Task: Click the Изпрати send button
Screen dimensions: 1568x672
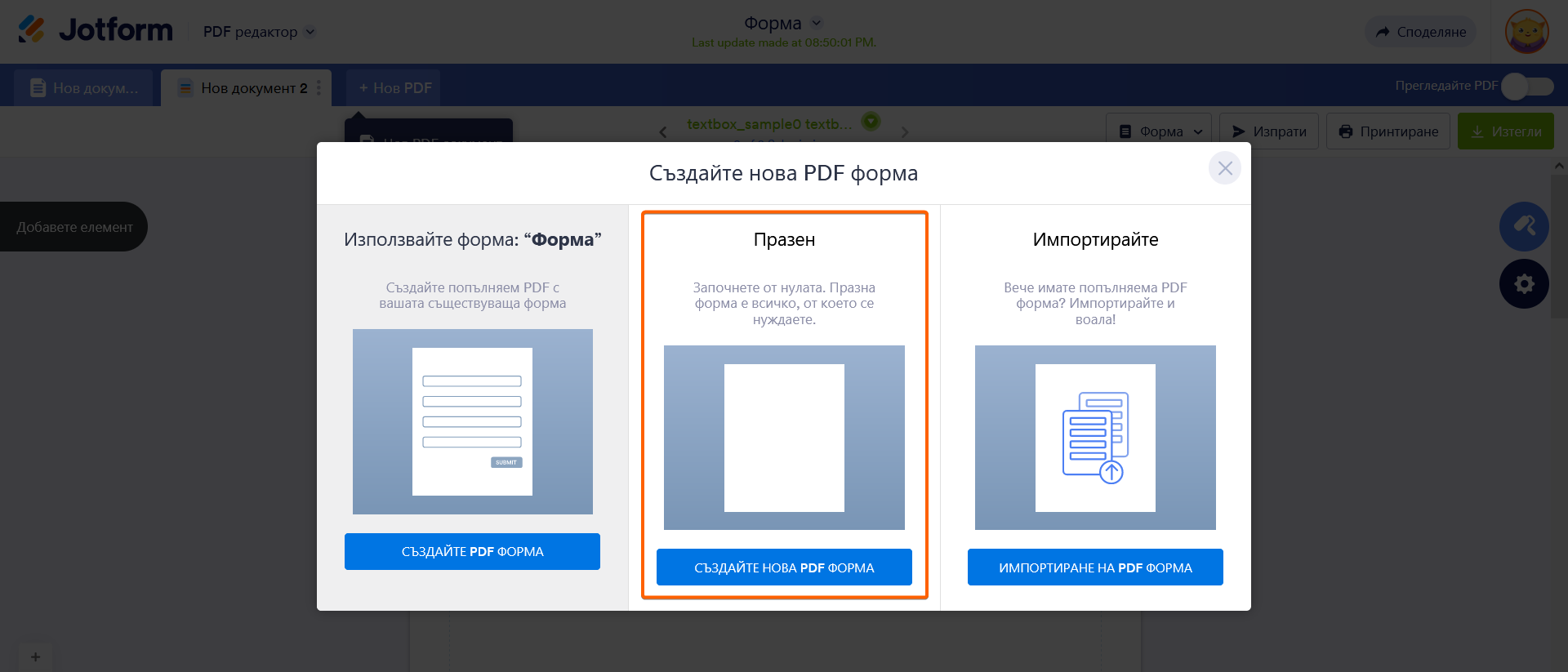Action: [x=1269, y=131]
